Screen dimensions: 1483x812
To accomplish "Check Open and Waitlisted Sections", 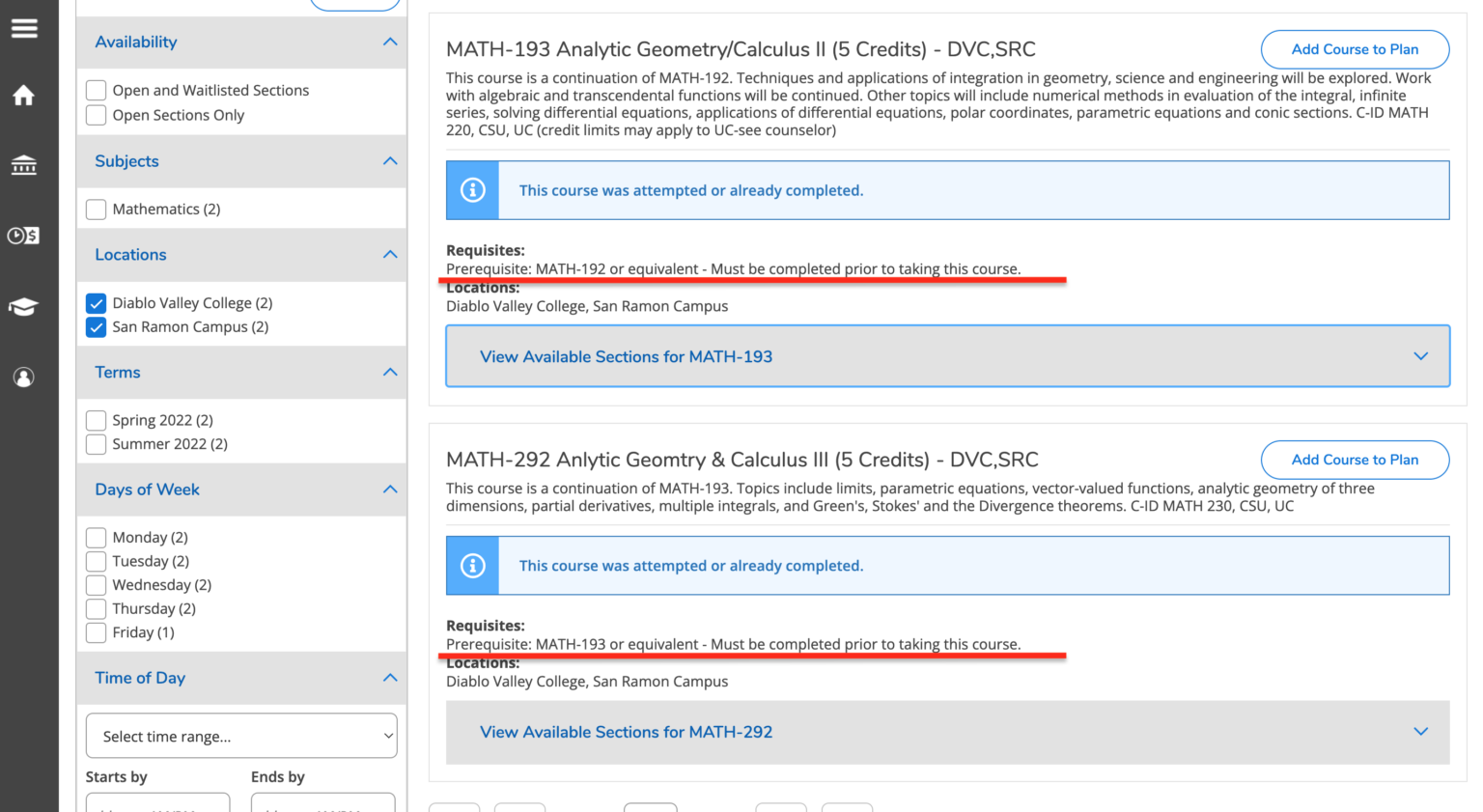I will click(96, 91).
